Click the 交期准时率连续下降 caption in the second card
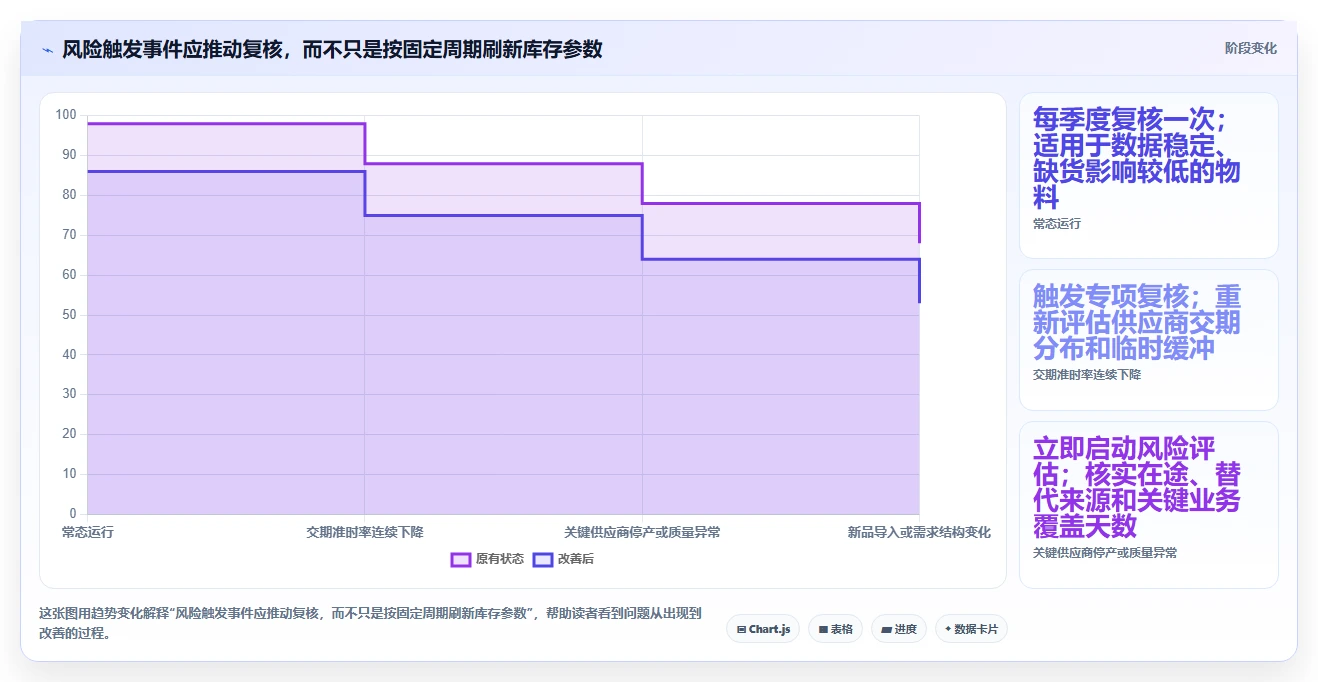This screenshot has width=1318, height=682. point(1086,375)
